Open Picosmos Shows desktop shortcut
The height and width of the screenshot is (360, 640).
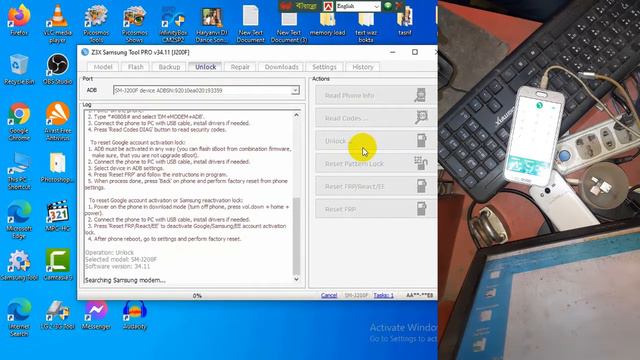134,23
